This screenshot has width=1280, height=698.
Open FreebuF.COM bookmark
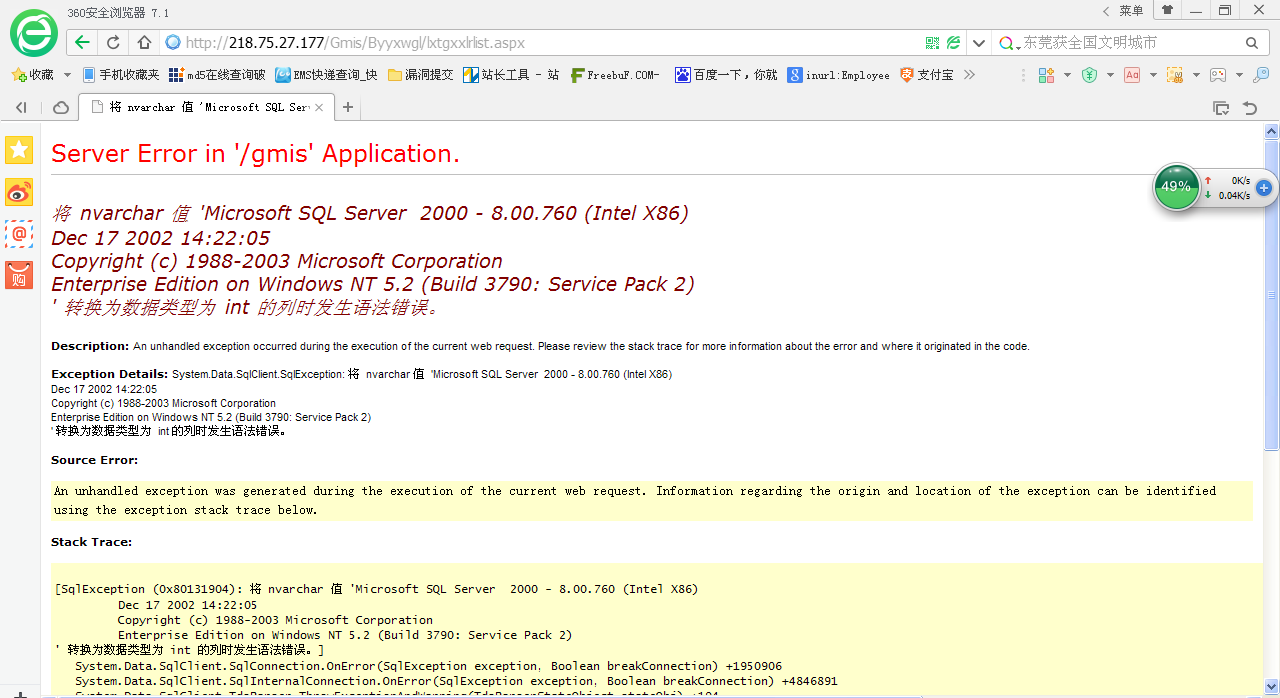(x=615, y=75)
